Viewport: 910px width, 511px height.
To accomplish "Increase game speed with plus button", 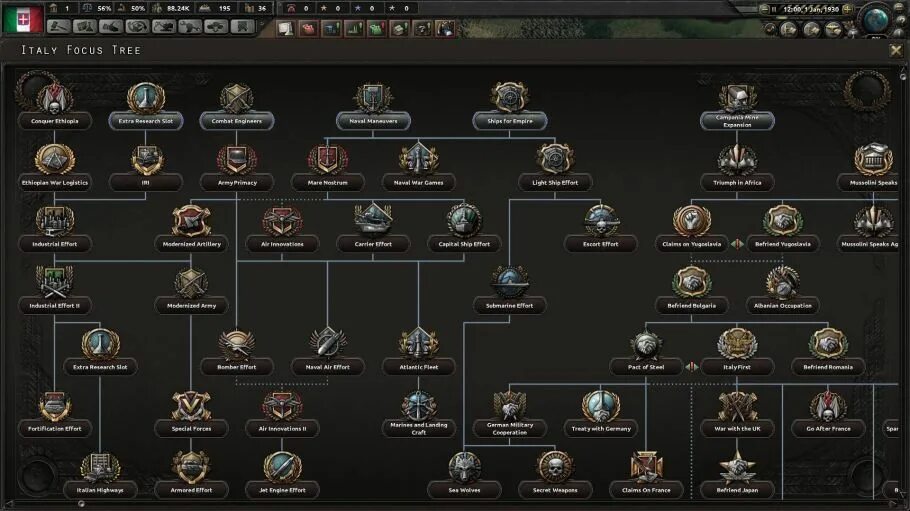I will [x=847, y=9].
